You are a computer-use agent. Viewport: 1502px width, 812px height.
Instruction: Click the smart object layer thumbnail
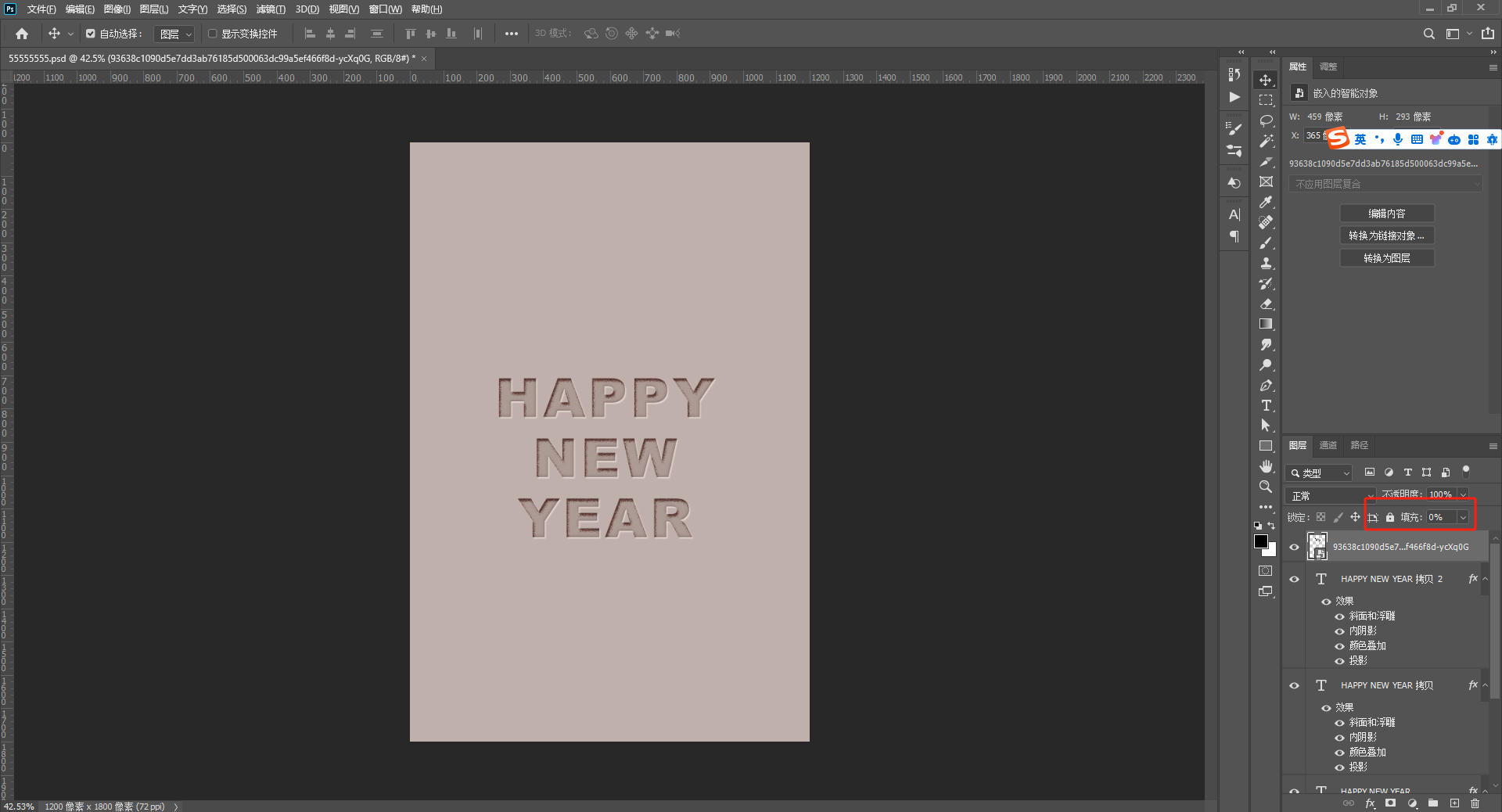1317,547
